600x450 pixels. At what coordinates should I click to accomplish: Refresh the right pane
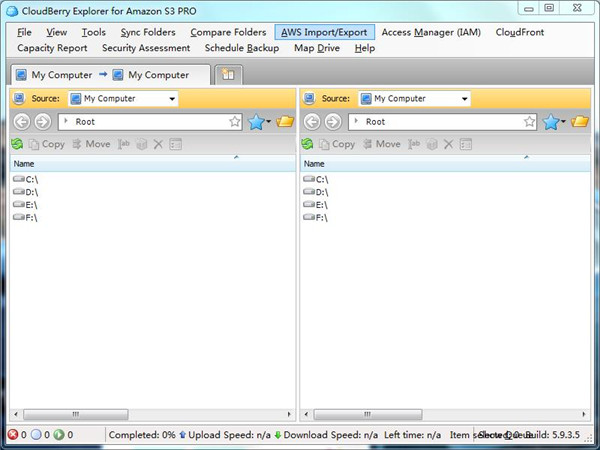pyautogui.click(x=307, y=144)
